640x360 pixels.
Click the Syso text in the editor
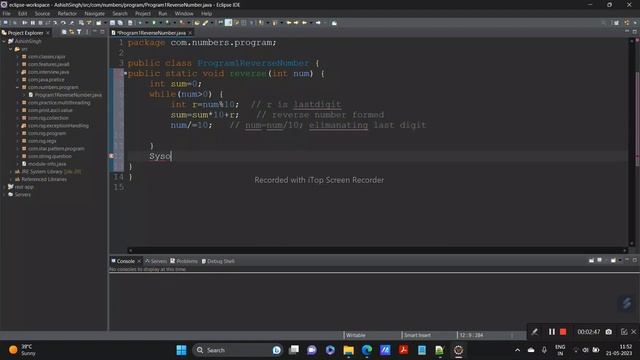pos(160,156)
